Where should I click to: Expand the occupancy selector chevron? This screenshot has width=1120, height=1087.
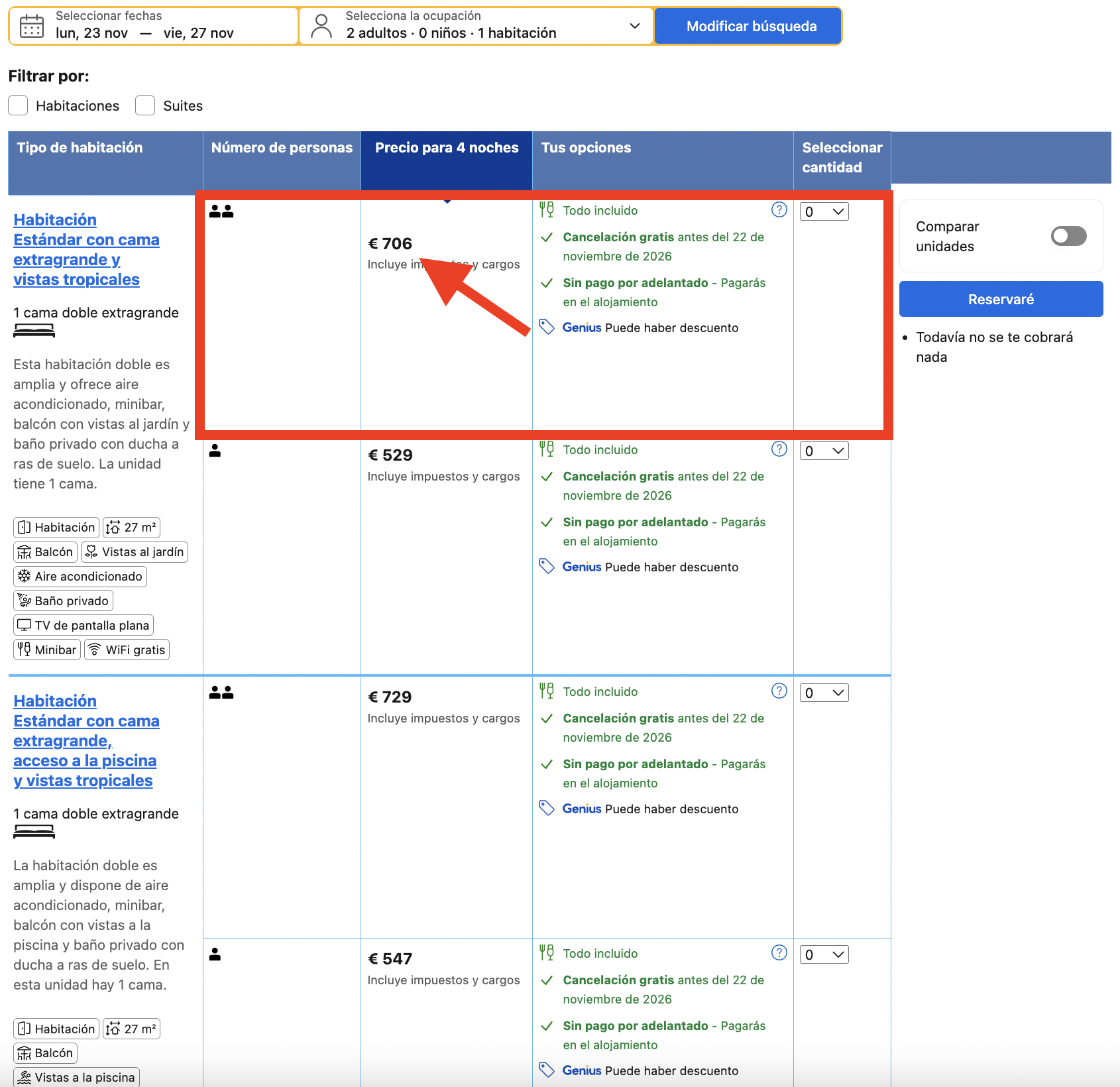point(635,27)
